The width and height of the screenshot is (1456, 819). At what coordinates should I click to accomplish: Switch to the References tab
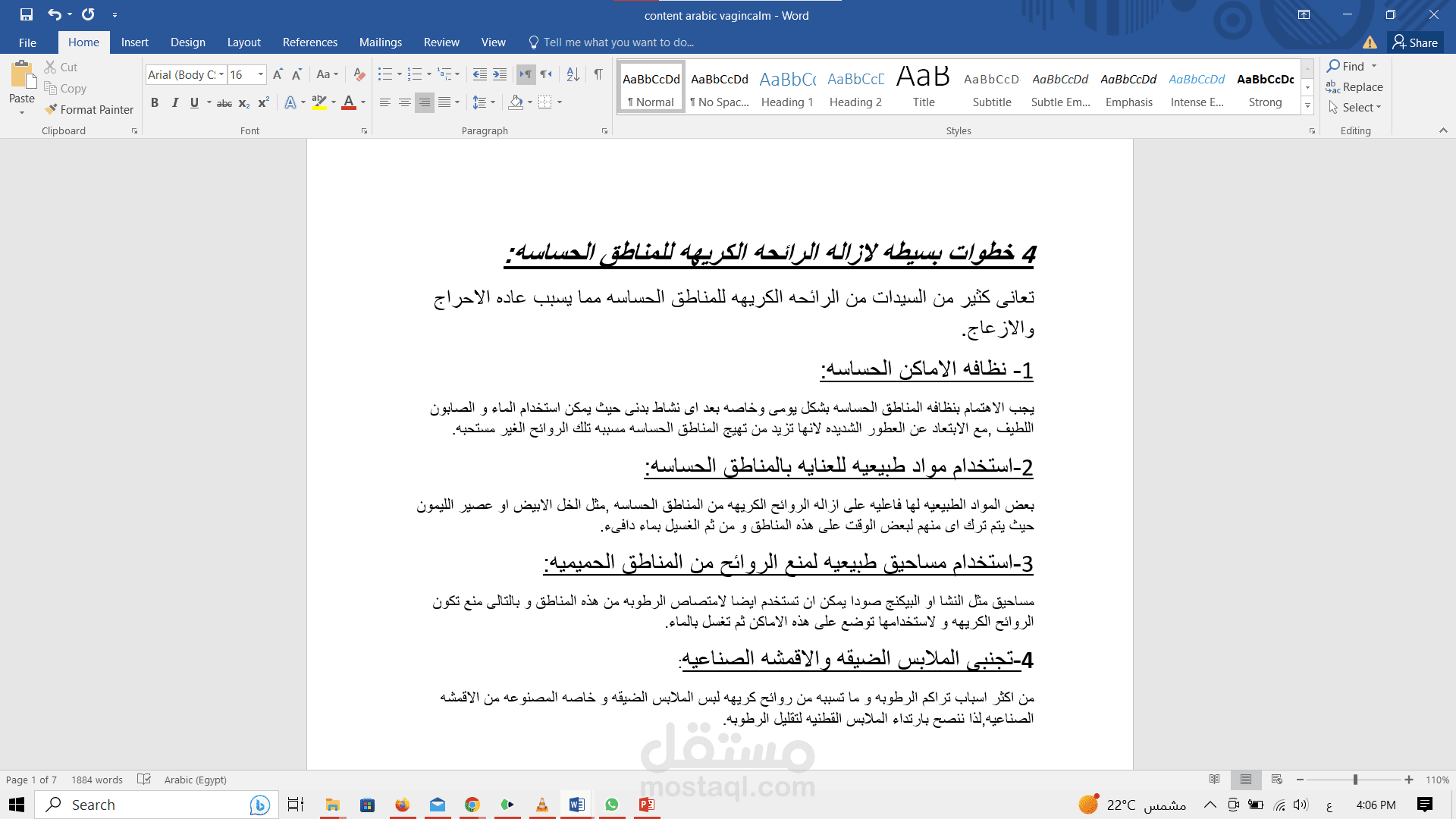(310, 42)
